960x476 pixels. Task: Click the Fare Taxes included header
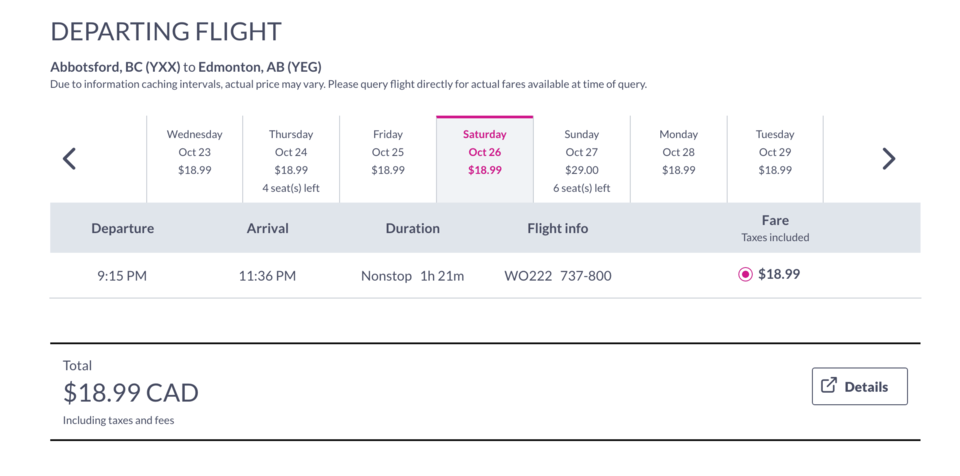(775, 228)
